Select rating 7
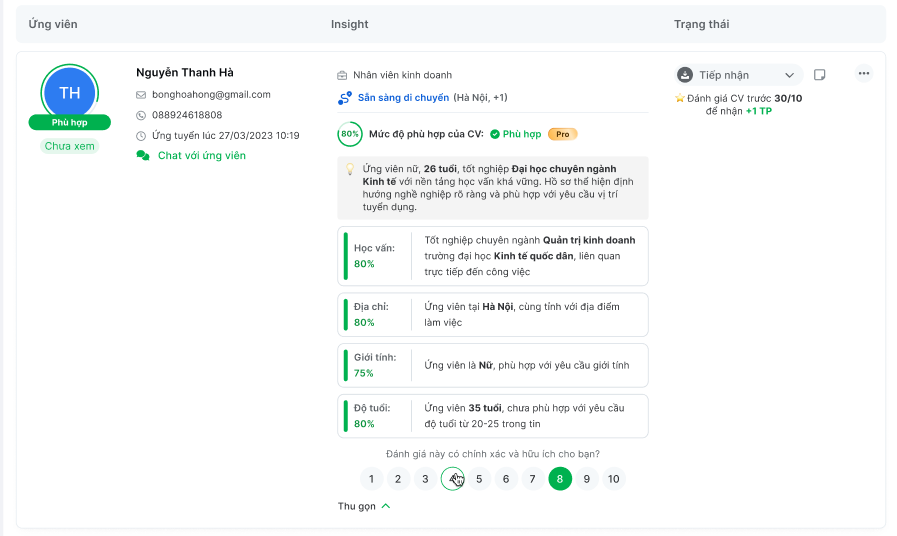 point(533,479)
